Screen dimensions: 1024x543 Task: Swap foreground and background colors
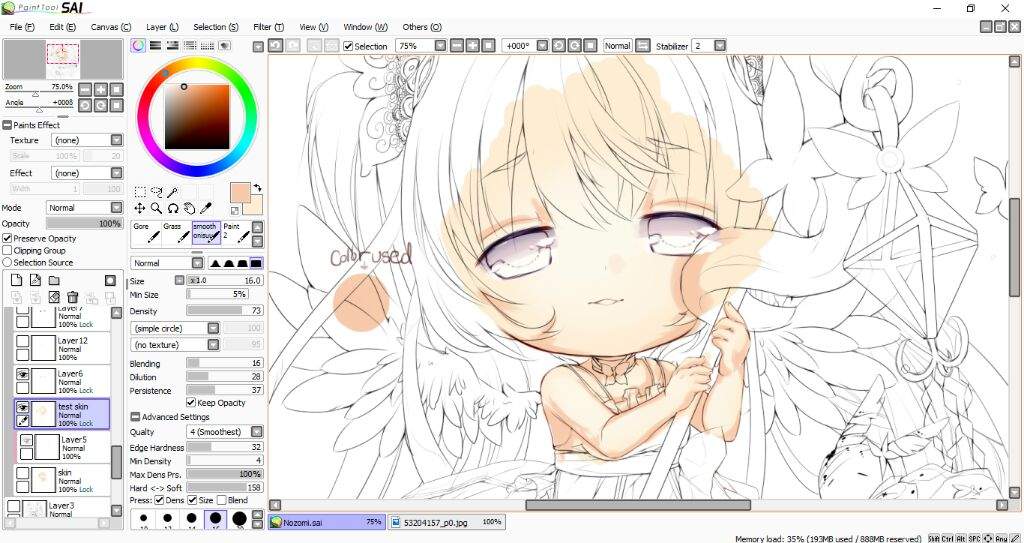(x=257, y=188)
